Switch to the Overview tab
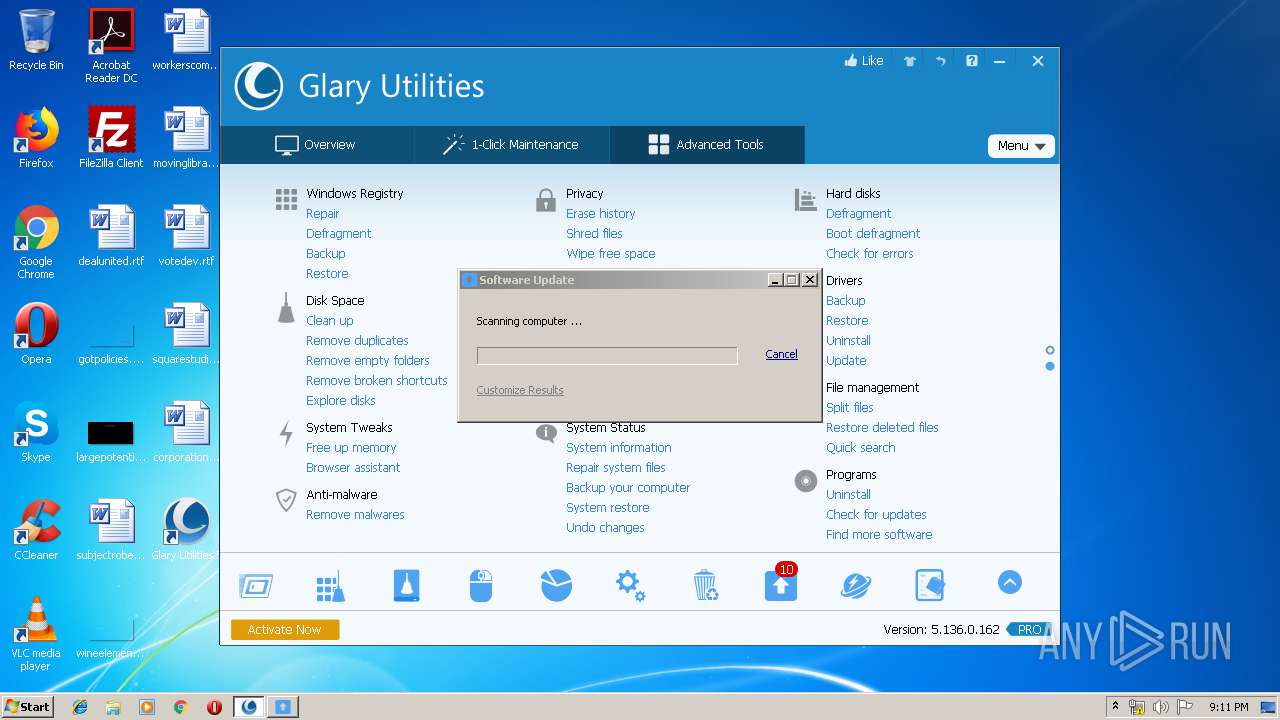This screenshot has width=1280, height=720. [x=315, y=145]
